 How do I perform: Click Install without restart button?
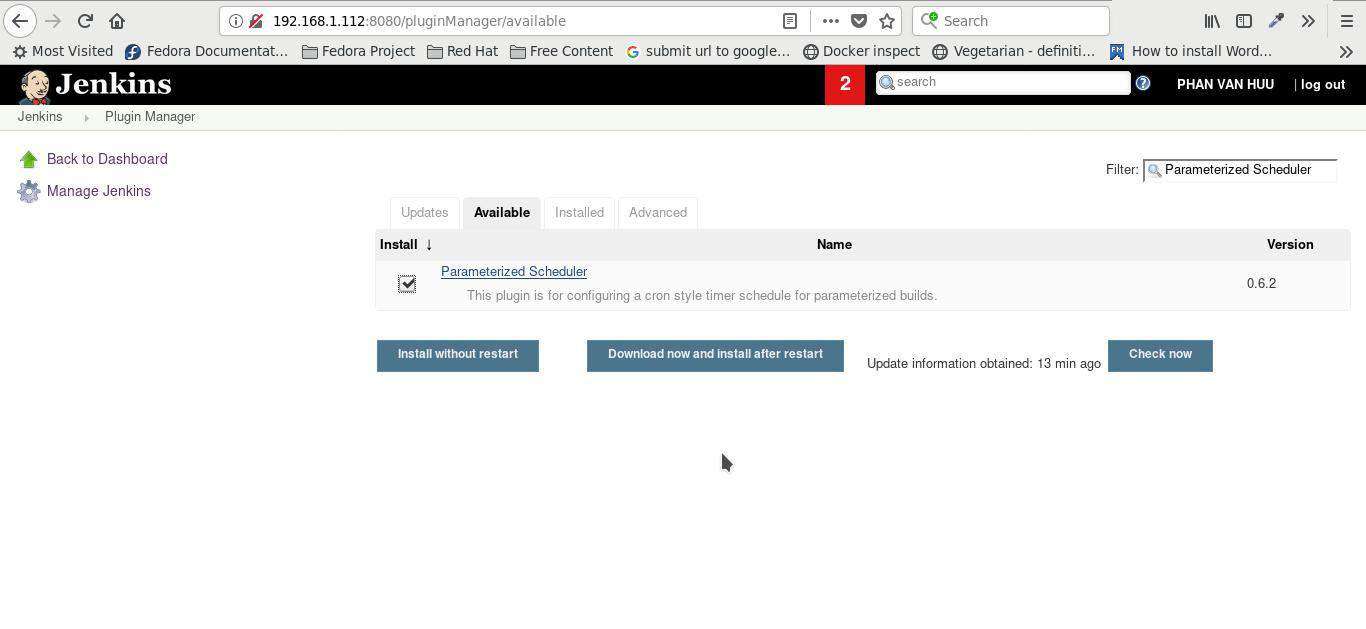tap(458, 355)
